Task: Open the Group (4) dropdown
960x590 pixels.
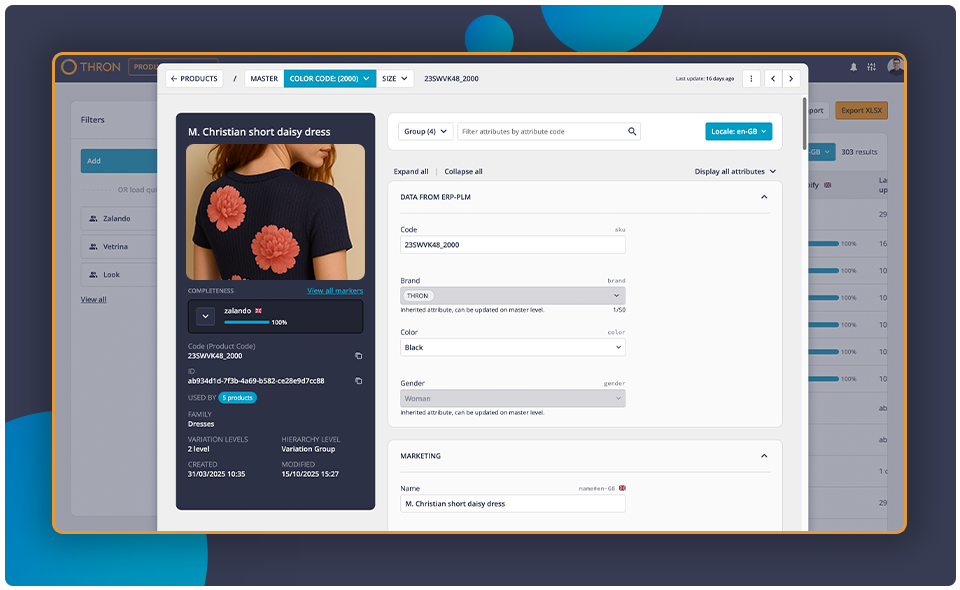Action: pos(426,132)
